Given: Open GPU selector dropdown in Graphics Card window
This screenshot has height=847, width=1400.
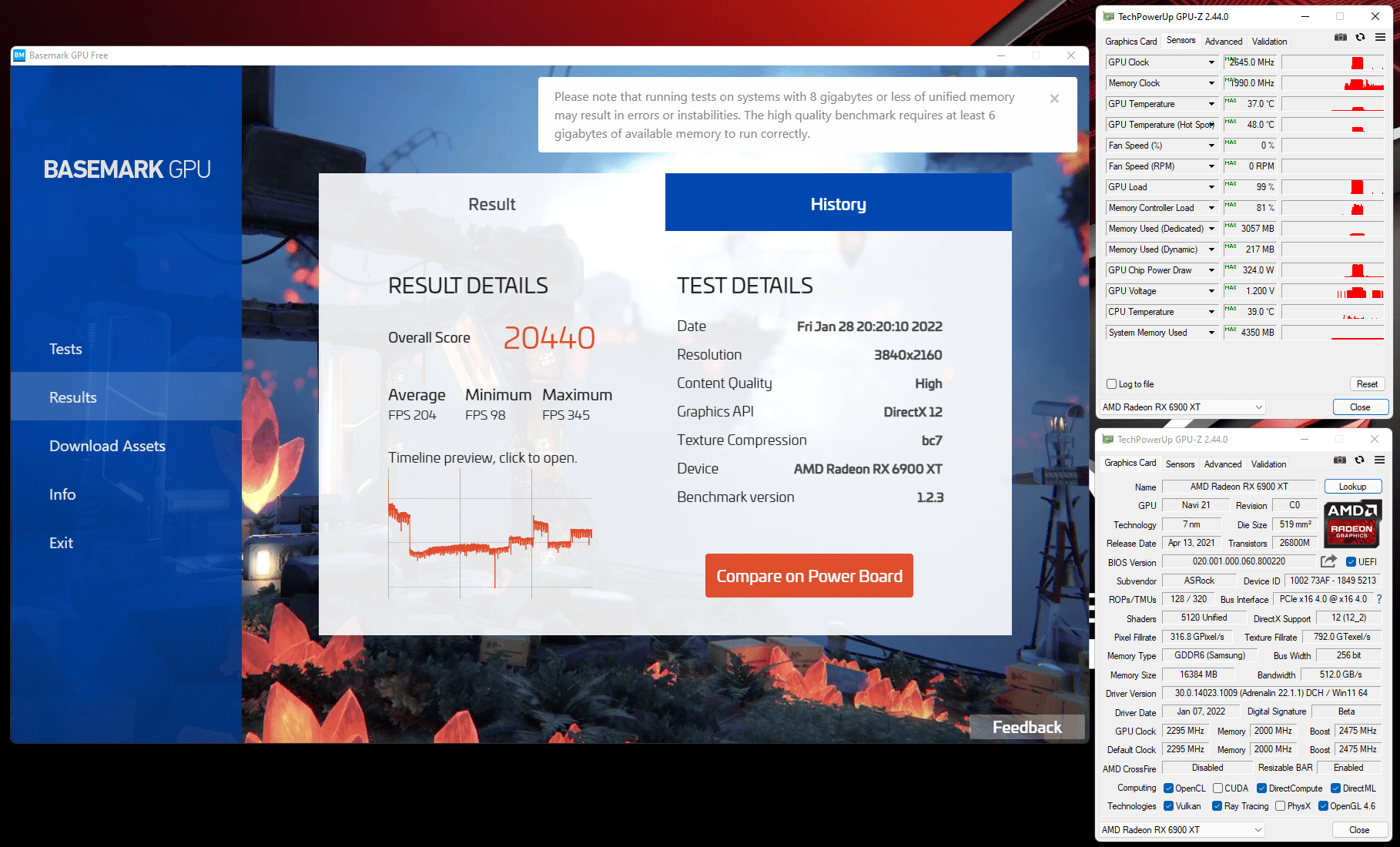Looking at the screenshot, I should pos(1181,830).
